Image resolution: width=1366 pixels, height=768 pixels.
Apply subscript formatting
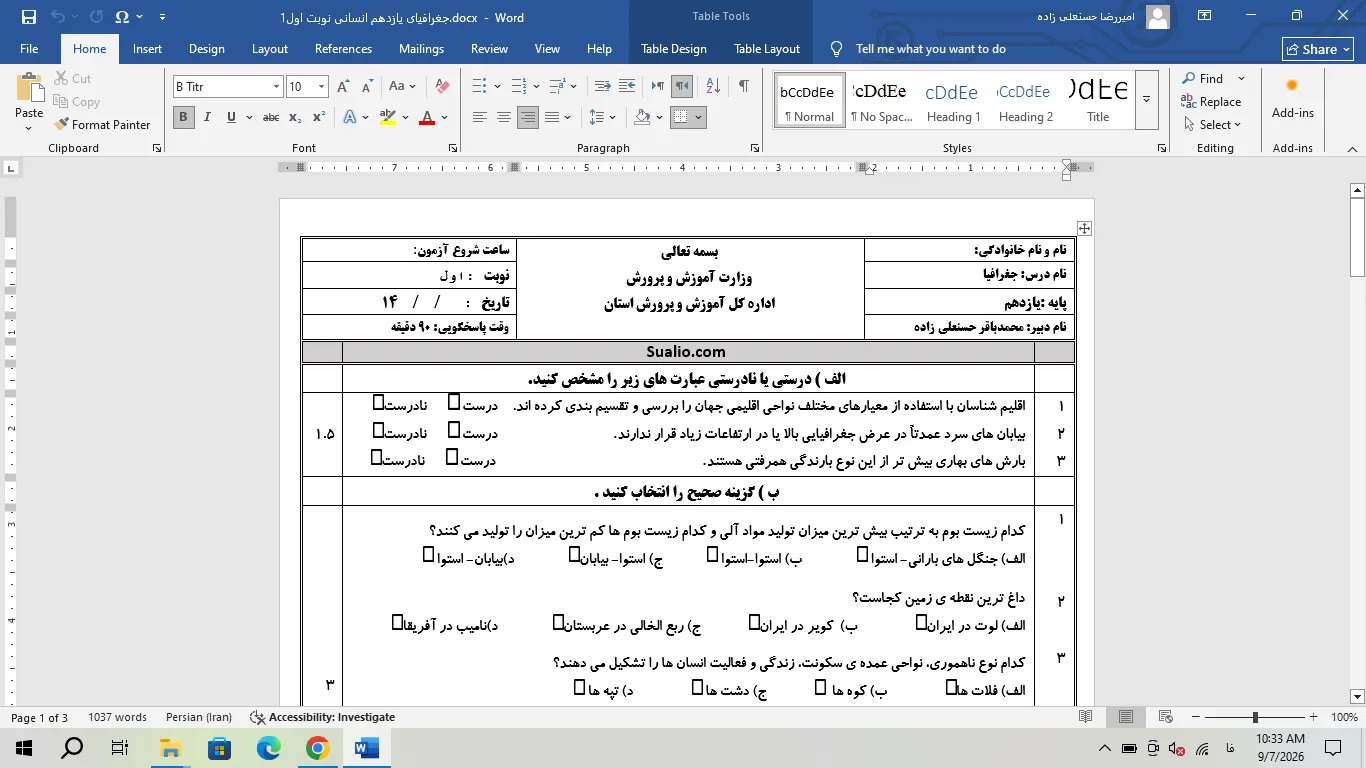(x=295, y=117)
